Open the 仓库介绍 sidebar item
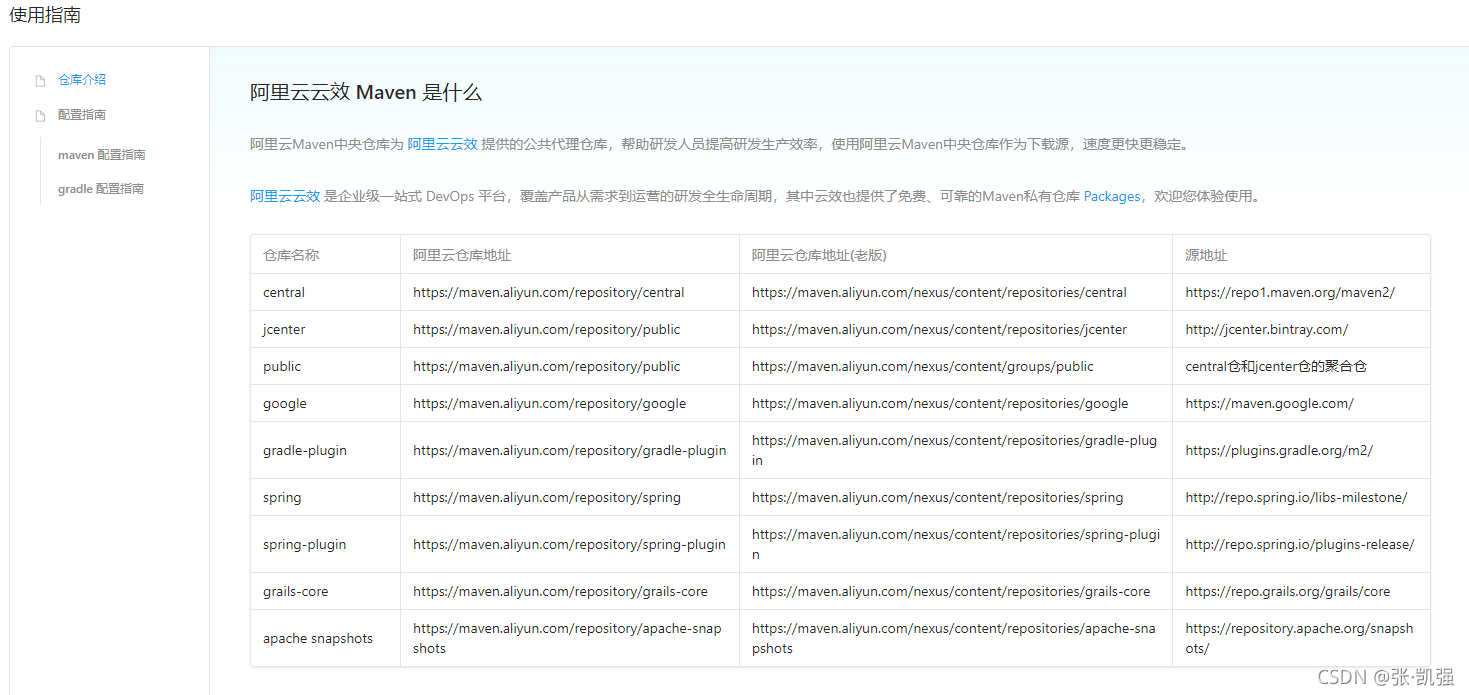 pos(82,80)
